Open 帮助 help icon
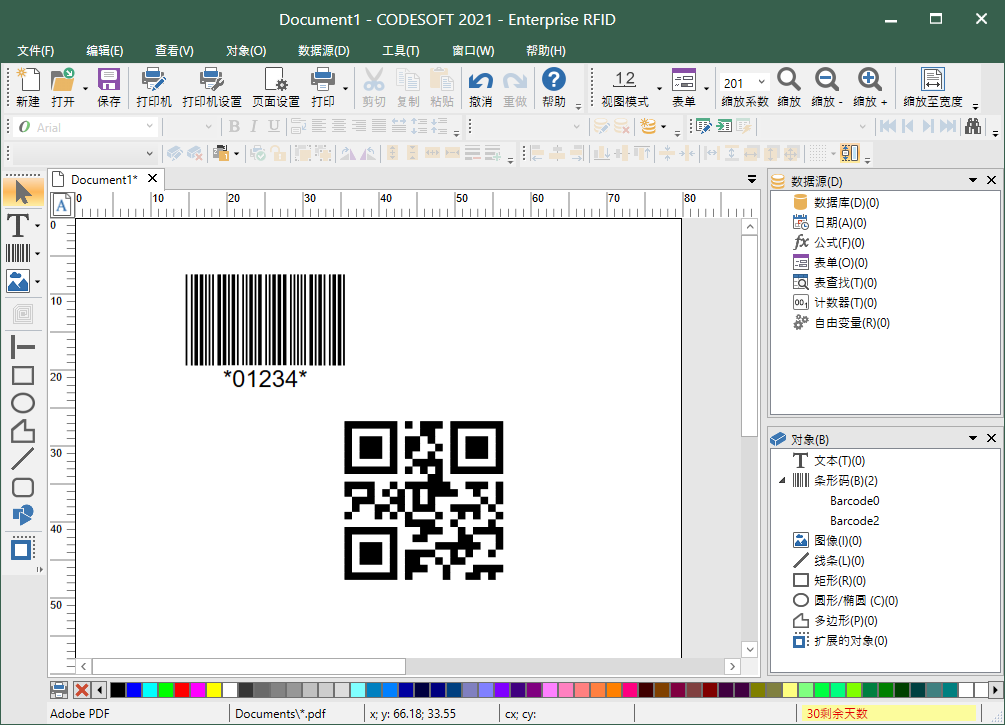This screenshot has width=1005, height=725. [x=553, y=87]
